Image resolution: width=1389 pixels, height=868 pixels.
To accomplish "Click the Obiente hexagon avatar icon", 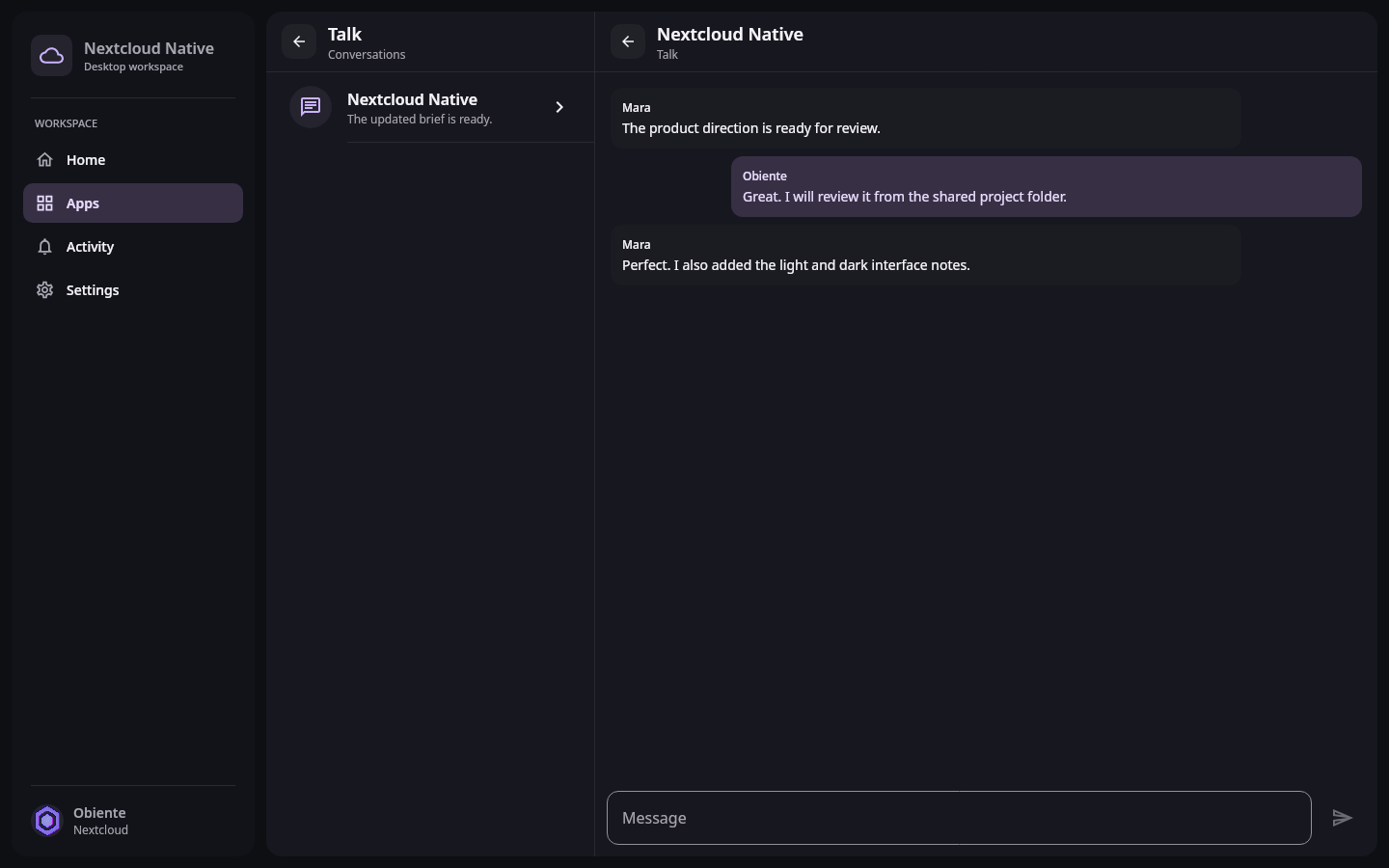I will [47, 821].
